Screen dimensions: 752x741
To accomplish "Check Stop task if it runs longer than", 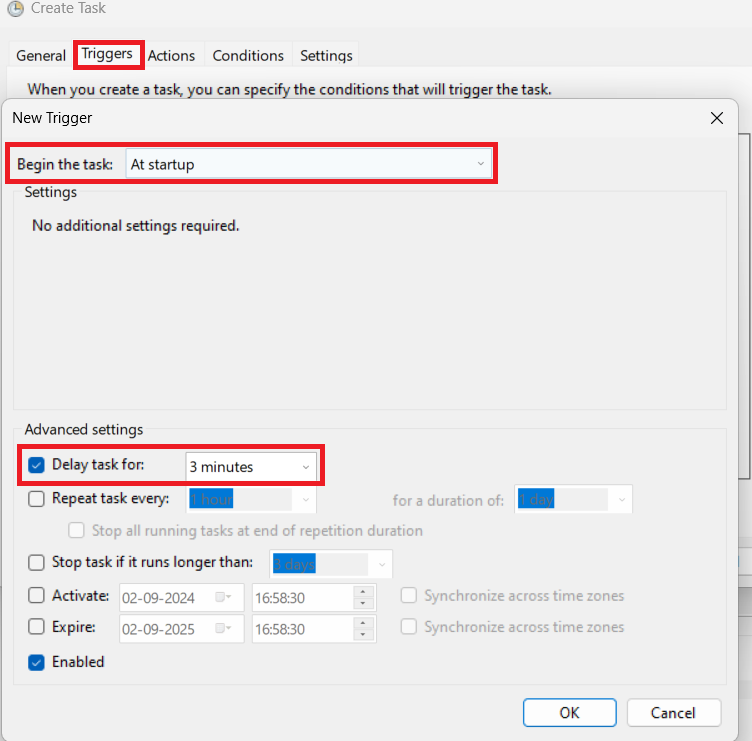I will (37, 563).
